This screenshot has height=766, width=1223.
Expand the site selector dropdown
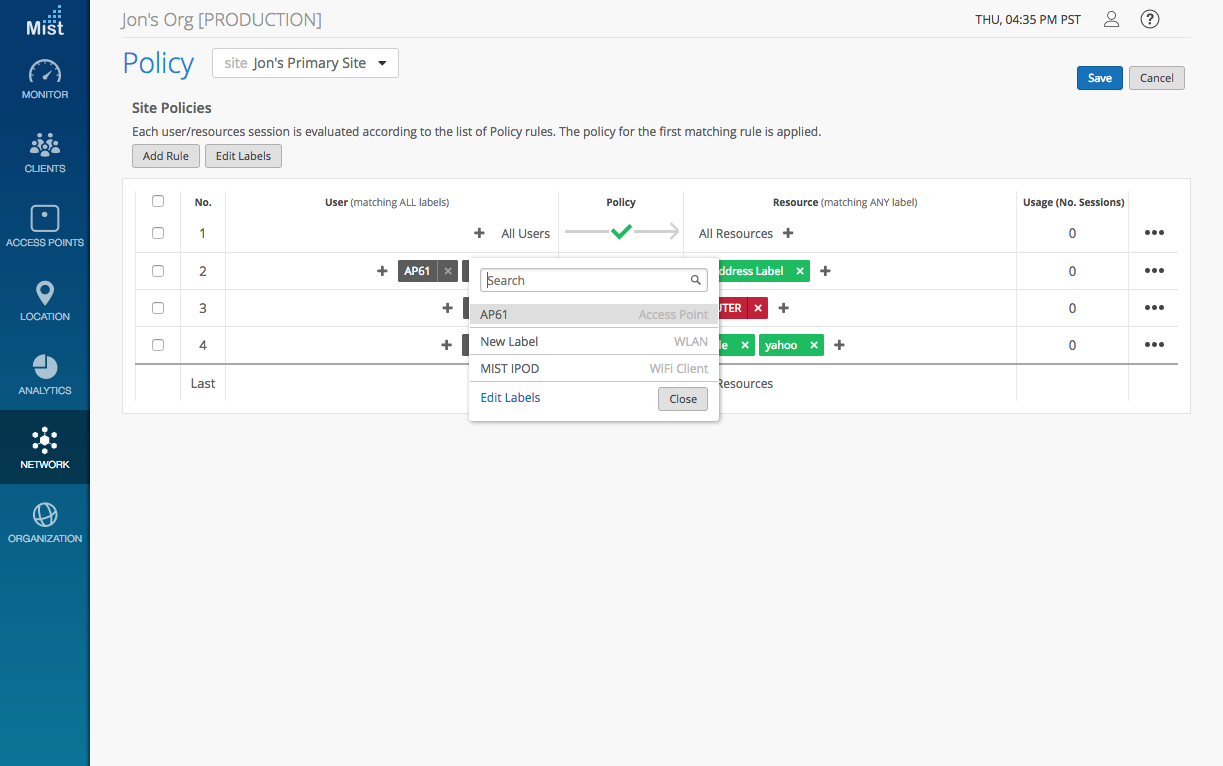pyautogui.click(x=306, y=63)
